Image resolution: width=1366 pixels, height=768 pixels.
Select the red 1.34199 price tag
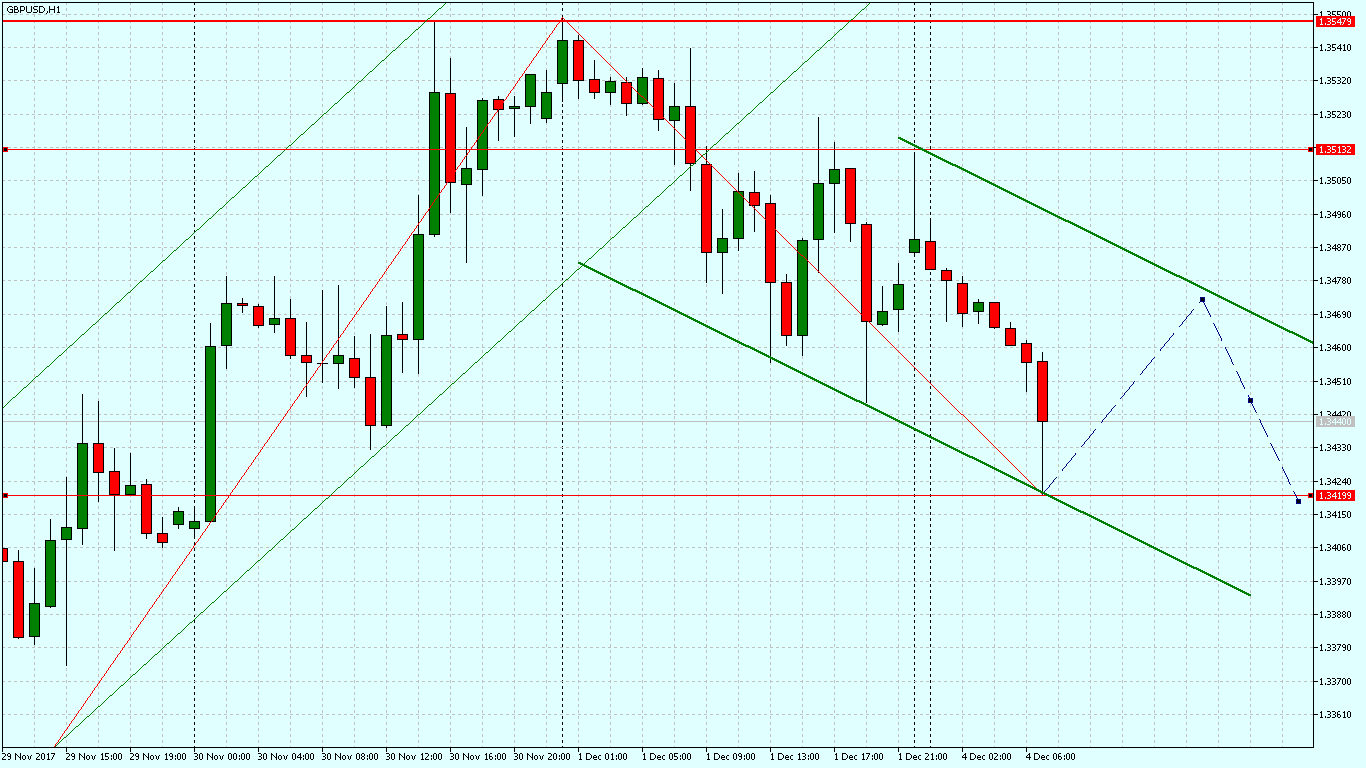tap(1335, 495)
